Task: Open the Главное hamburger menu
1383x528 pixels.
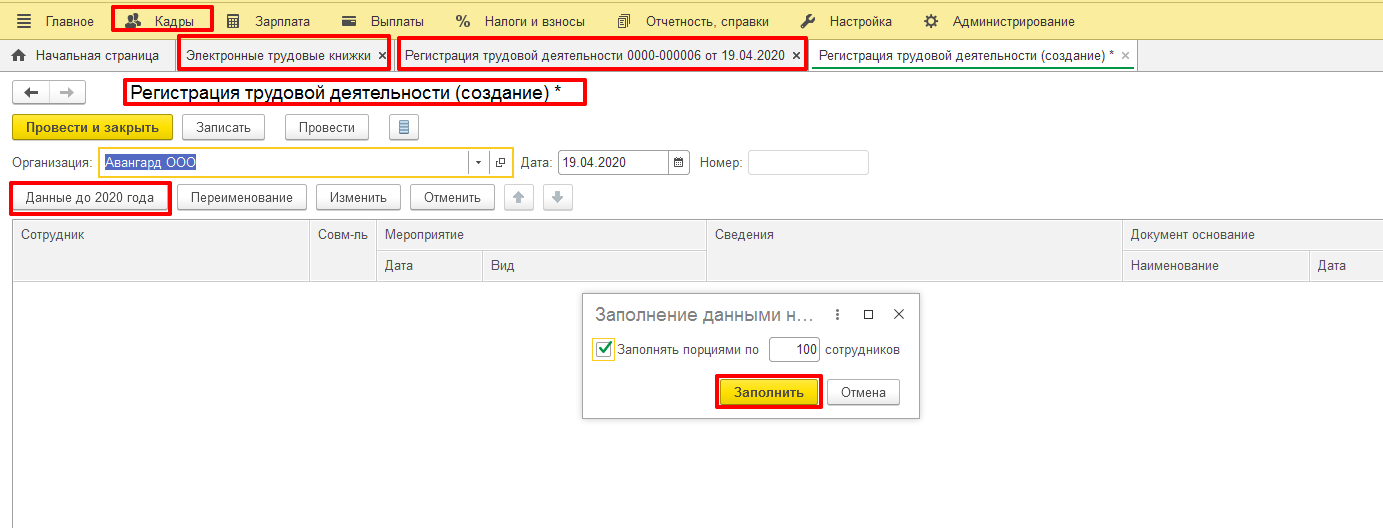Action: pos(24,21)
